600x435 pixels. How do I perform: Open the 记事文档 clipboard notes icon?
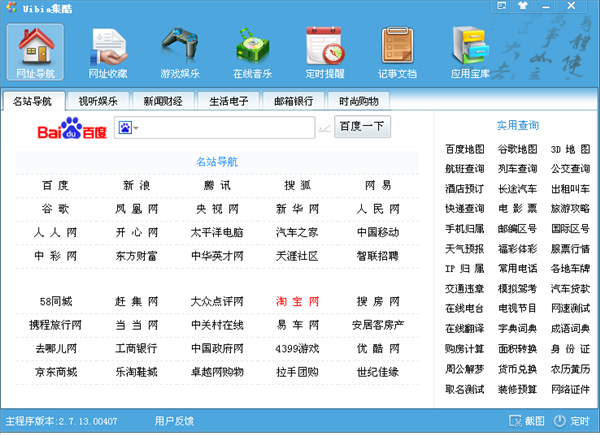(397, 52)
